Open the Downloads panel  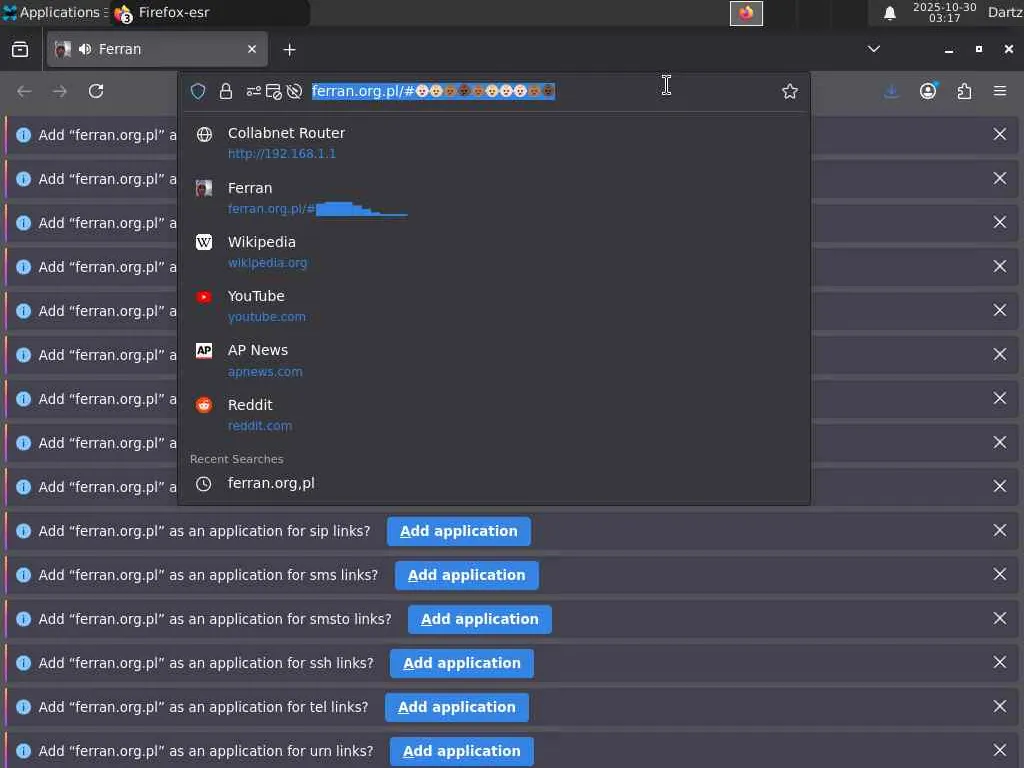click(891, 91)
